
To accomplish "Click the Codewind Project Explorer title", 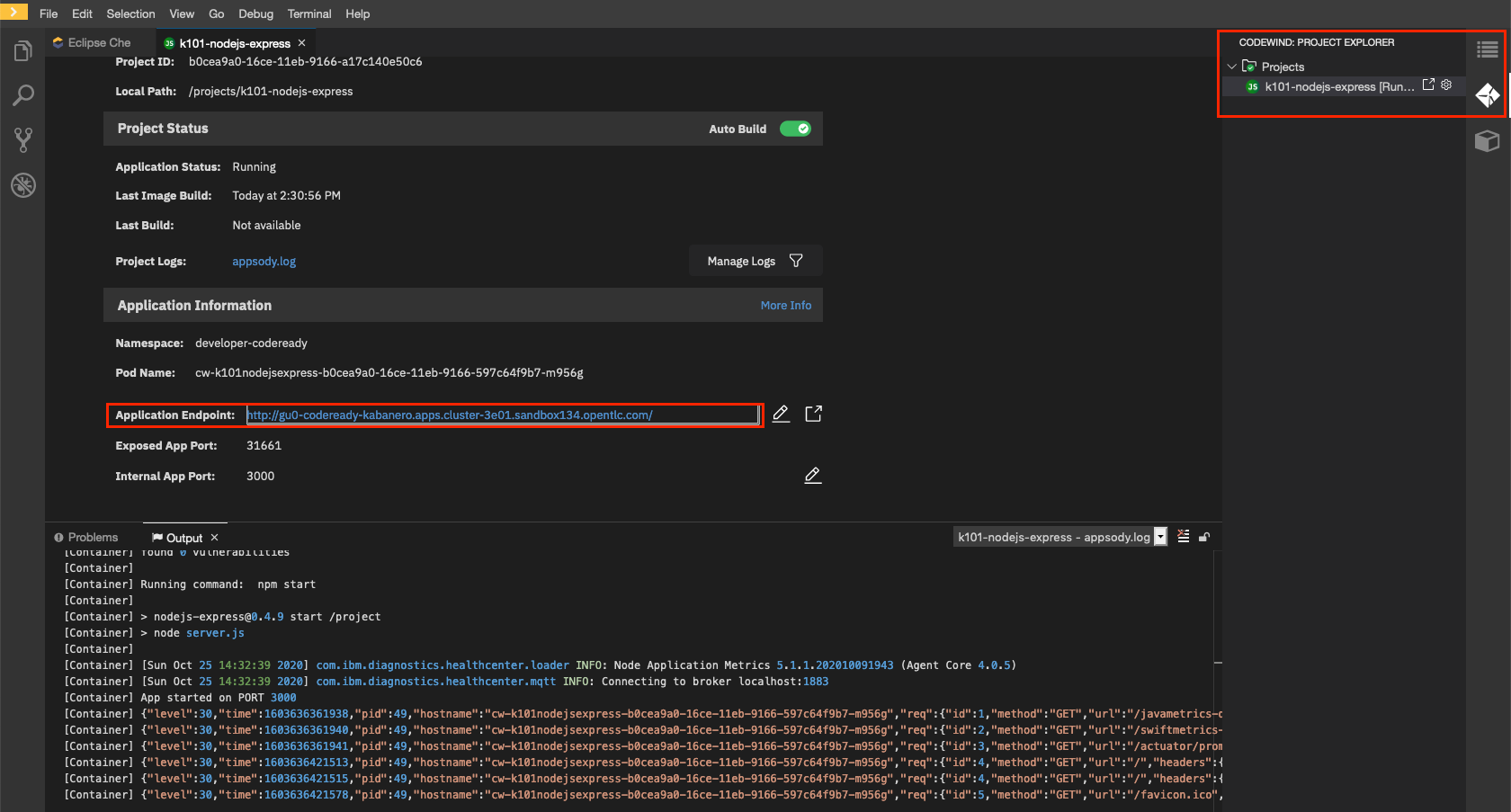I will tap(1317, 42).
